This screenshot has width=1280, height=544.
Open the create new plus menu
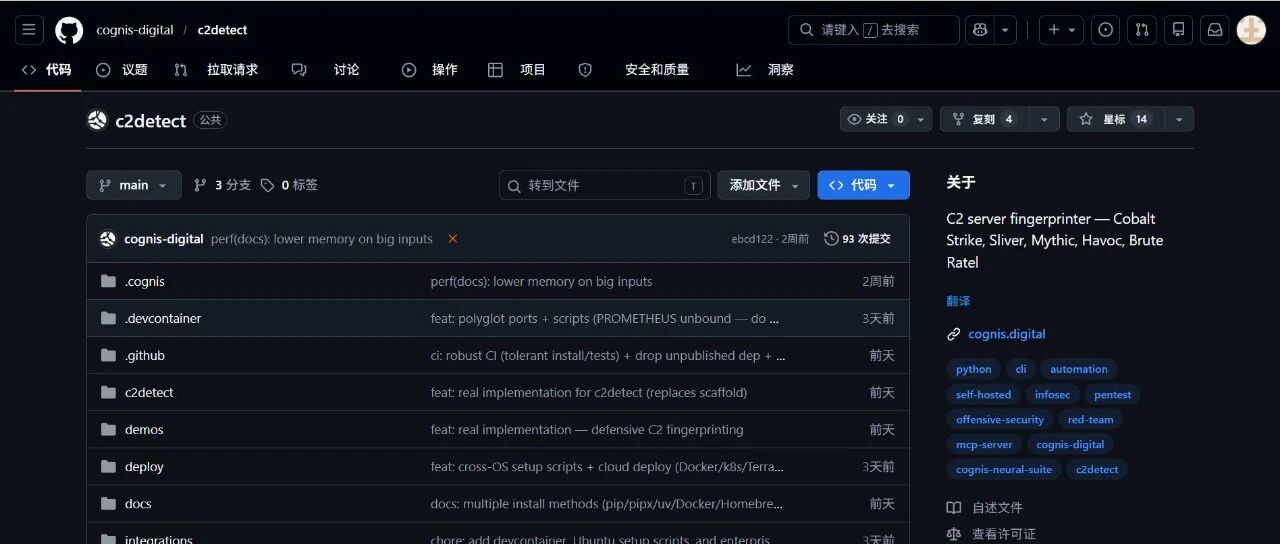(x=1061, y=30)
